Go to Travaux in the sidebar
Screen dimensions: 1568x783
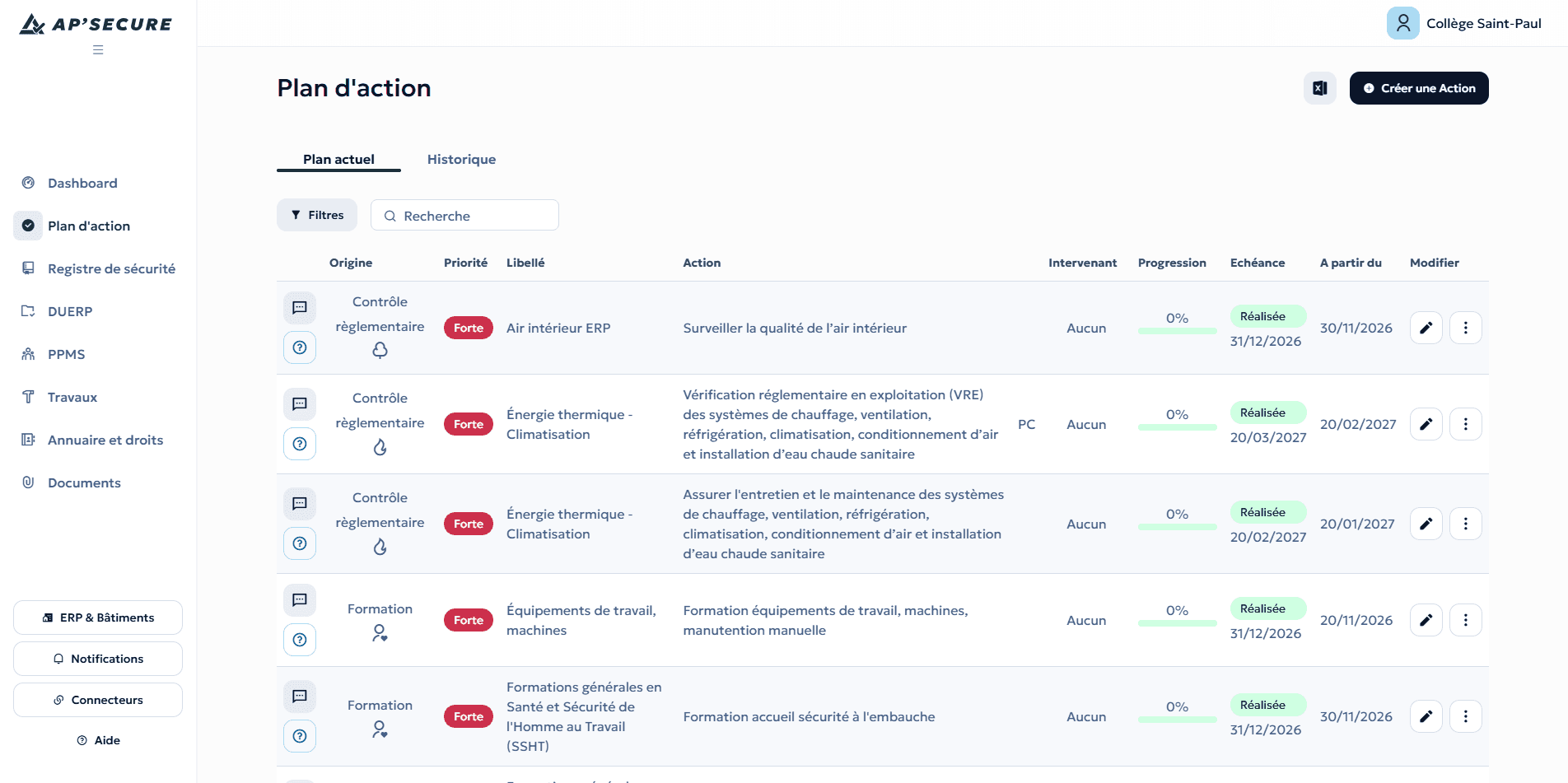[72, 397]
